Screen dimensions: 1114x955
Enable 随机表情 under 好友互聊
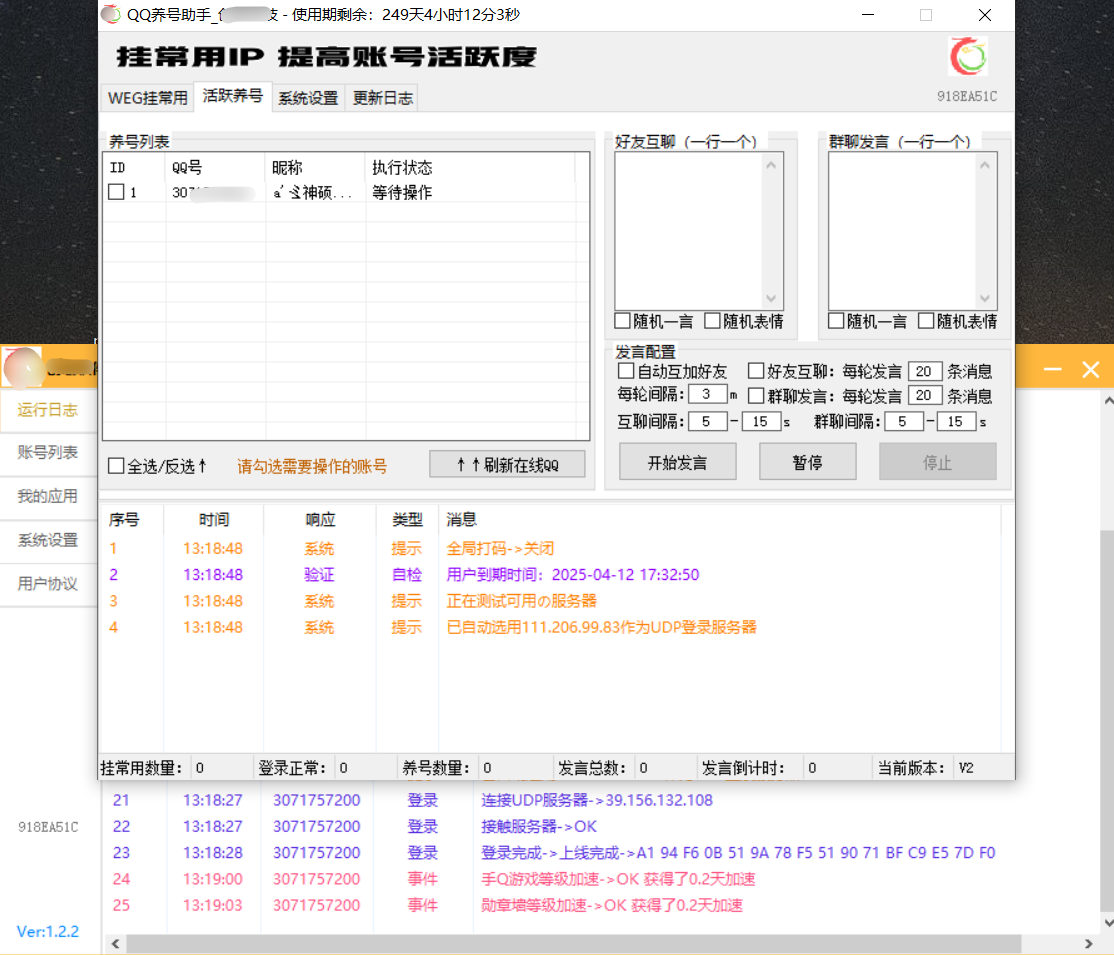[712, 321]
